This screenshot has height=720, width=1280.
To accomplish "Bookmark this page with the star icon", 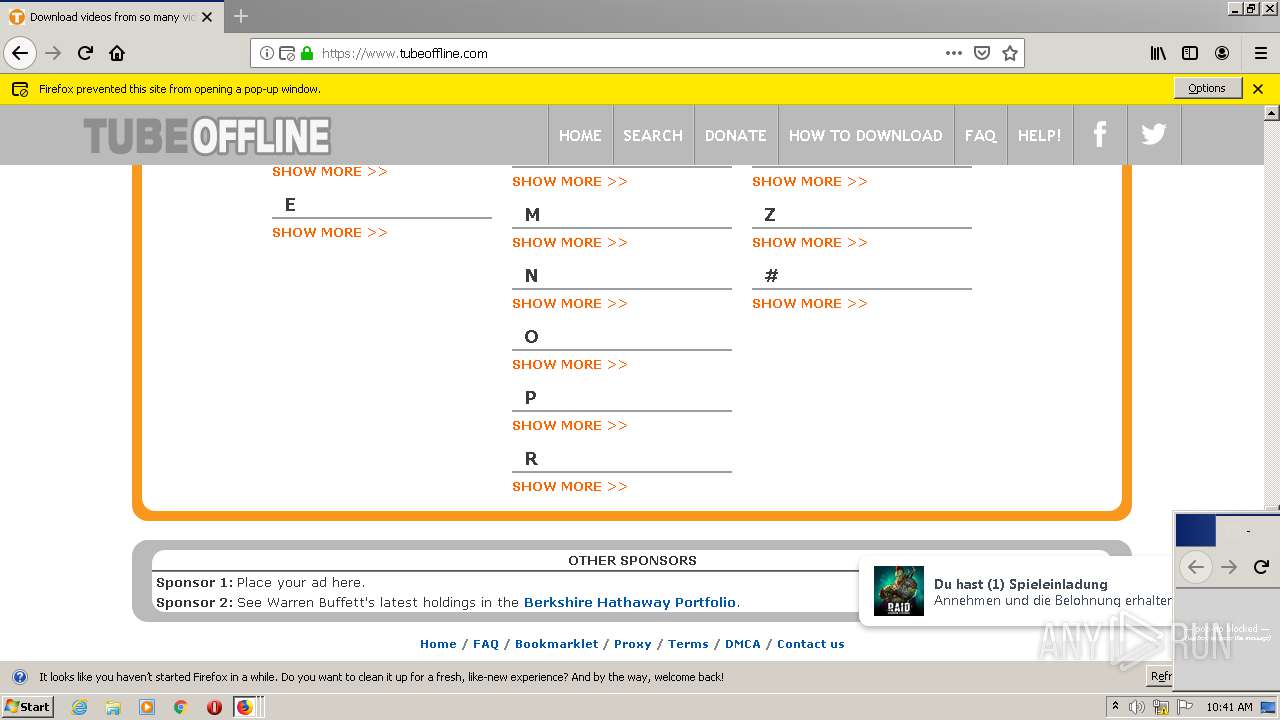I will coord(1010,53).
